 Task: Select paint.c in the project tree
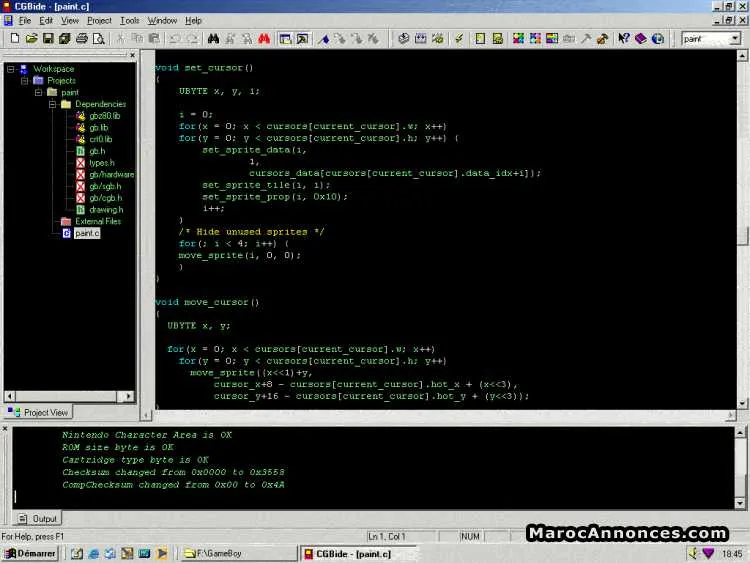(x=87, y=233)
